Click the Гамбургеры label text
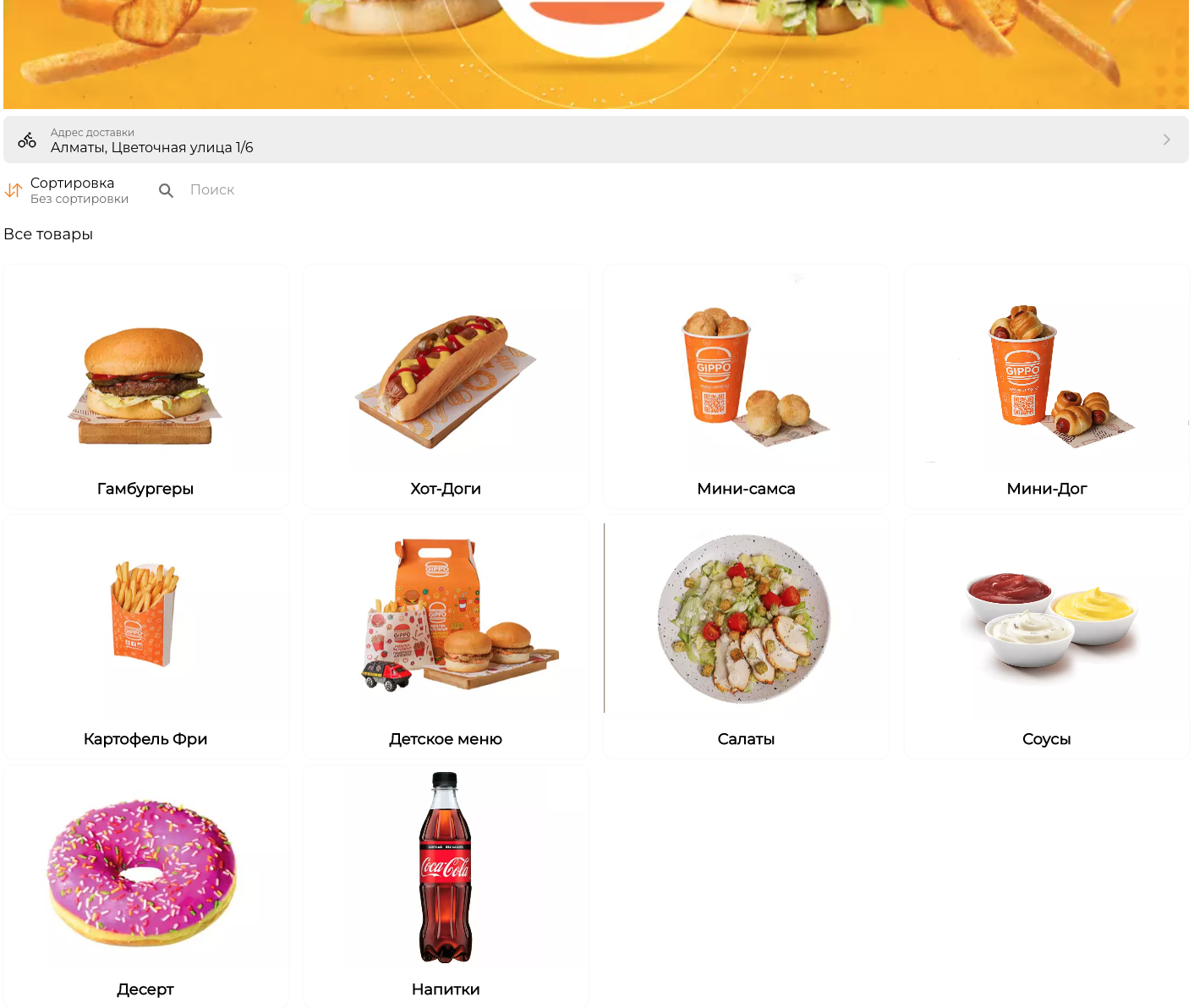This screenshot has width=1194, height=1008. (145, 489)
